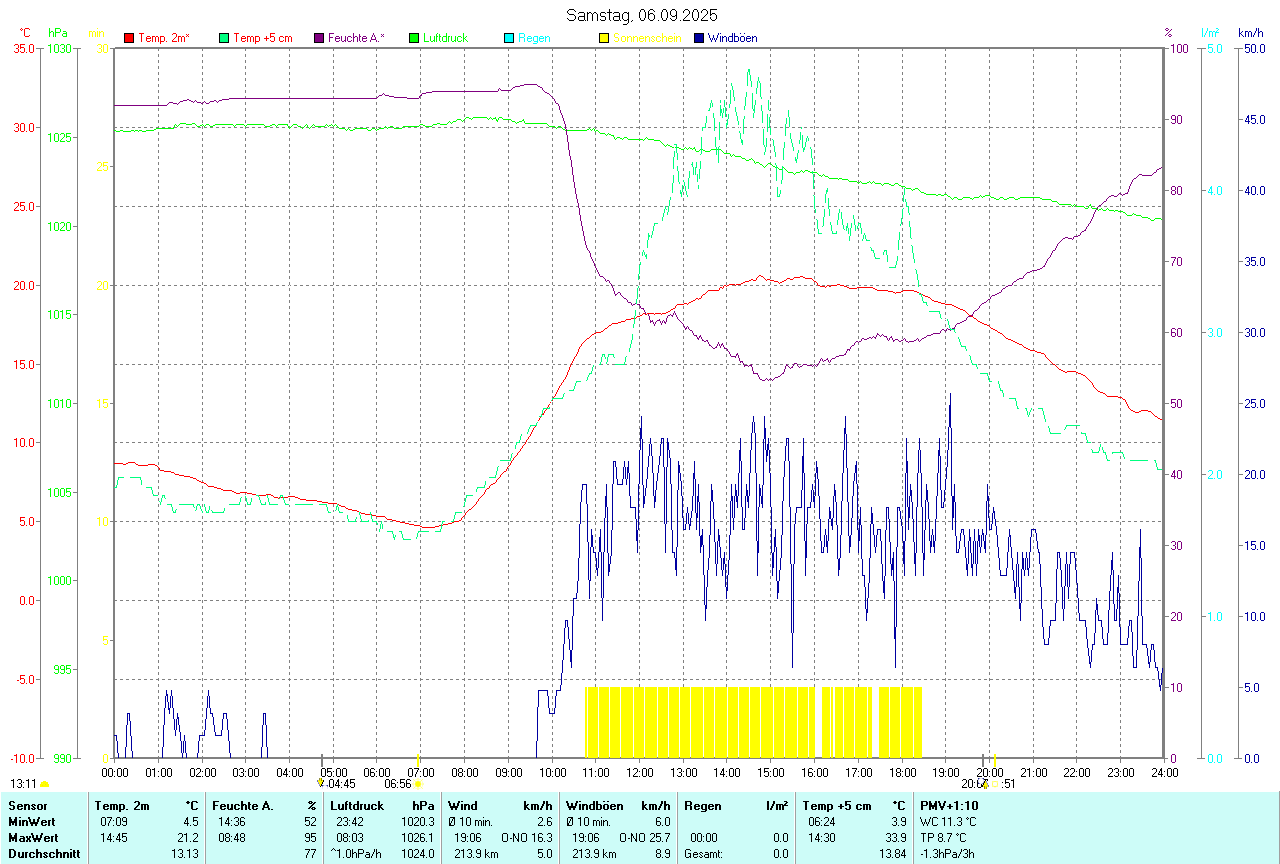Click the purple Feuchte A. legend square
Screen dimensions: 1280x864
[x=319, y=38]
